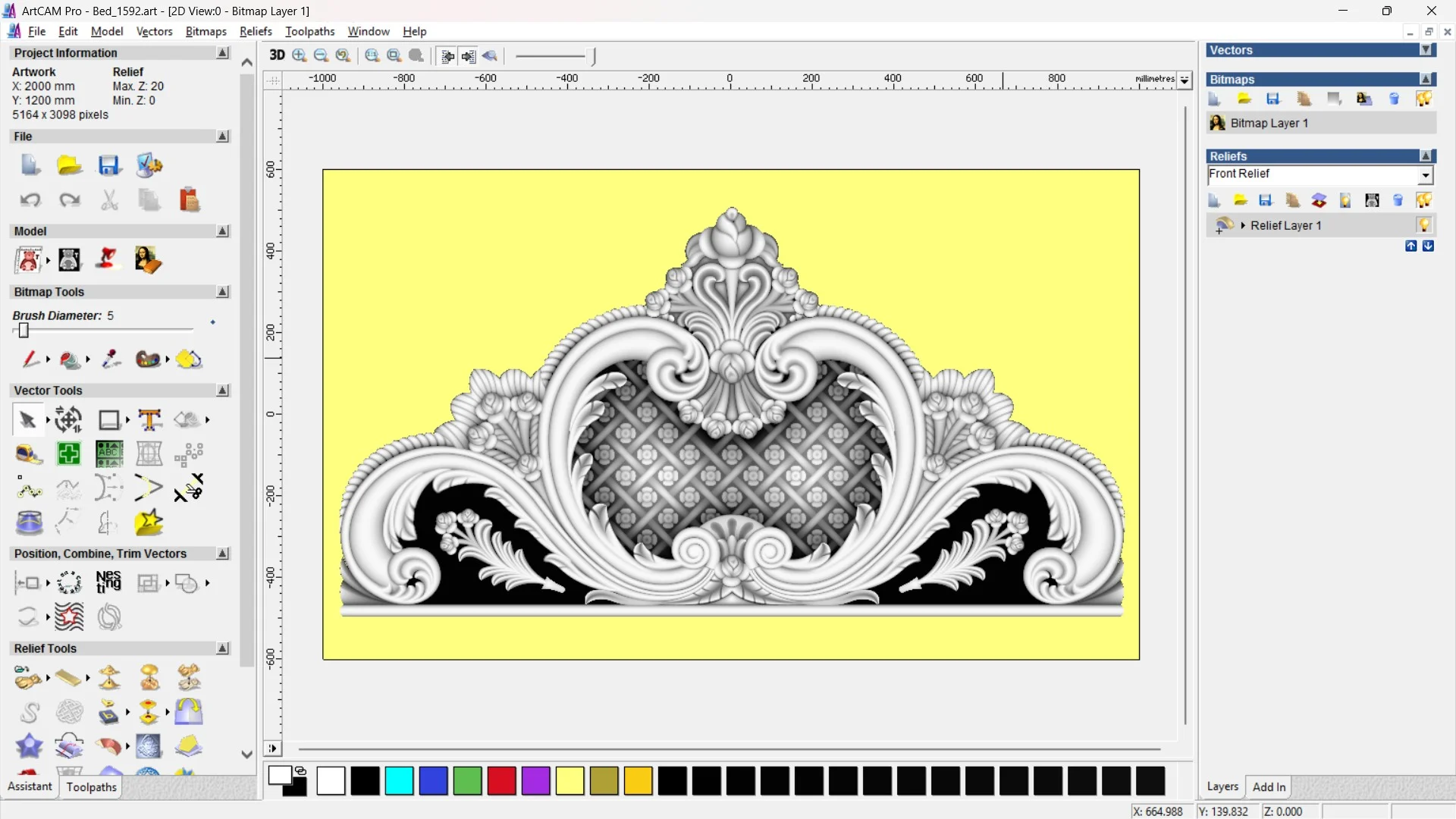This screenshot has height=819, width=1456.
Task: Toggle all relief layers visibility bulb
Action: [x=1423, y=200]
